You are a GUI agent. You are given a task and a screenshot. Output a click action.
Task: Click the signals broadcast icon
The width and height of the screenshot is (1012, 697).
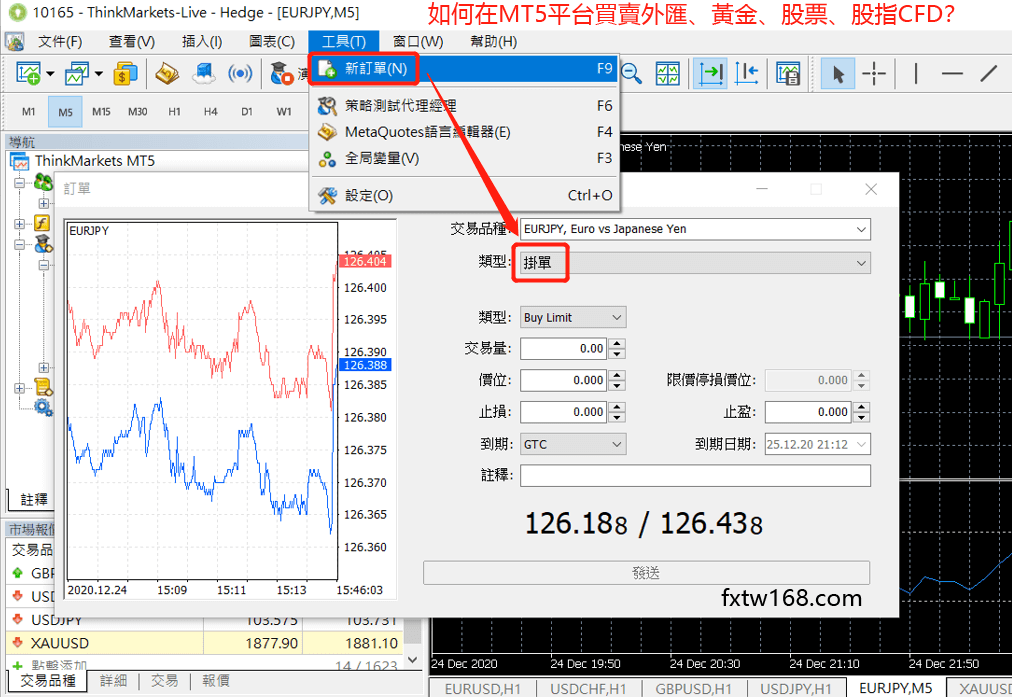[x=240, y=73]
